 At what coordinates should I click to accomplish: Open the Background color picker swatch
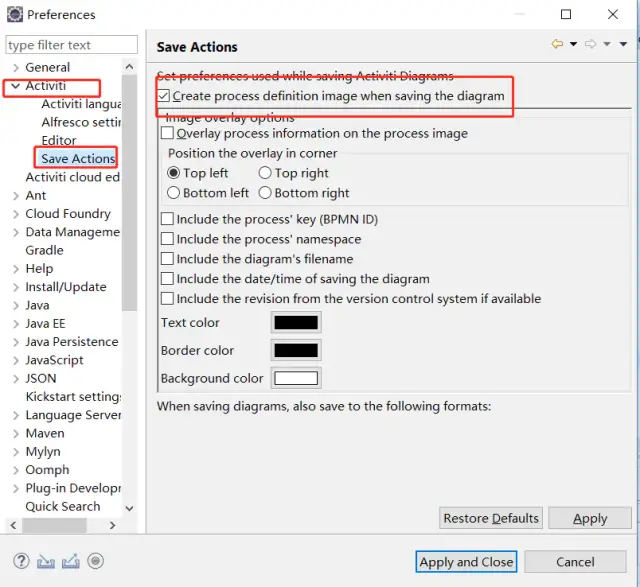296,378
